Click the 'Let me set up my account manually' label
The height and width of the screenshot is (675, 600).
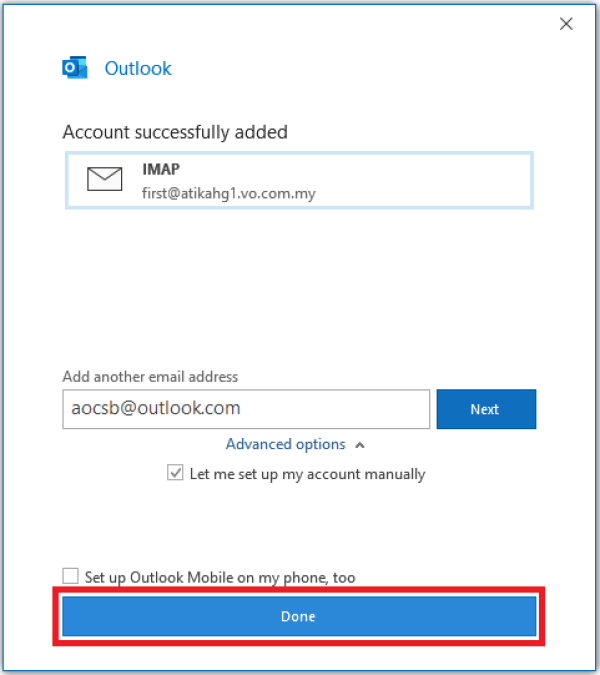pyautogui.click(x=307, y=474)
